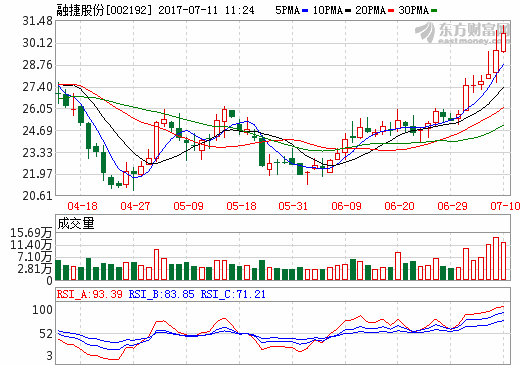
Task: Click the 30PMA legend label
Action: pos(413,10)
